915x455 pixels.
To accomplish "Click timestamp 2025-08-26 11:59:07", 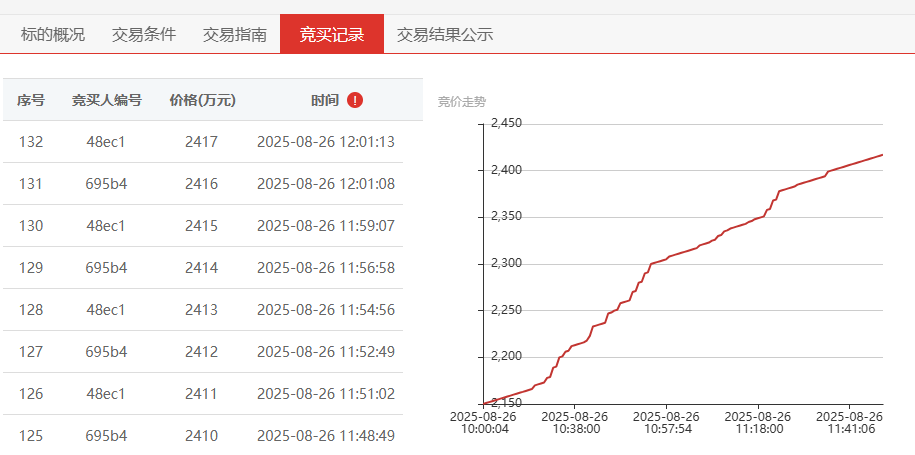I will point(326,226).
